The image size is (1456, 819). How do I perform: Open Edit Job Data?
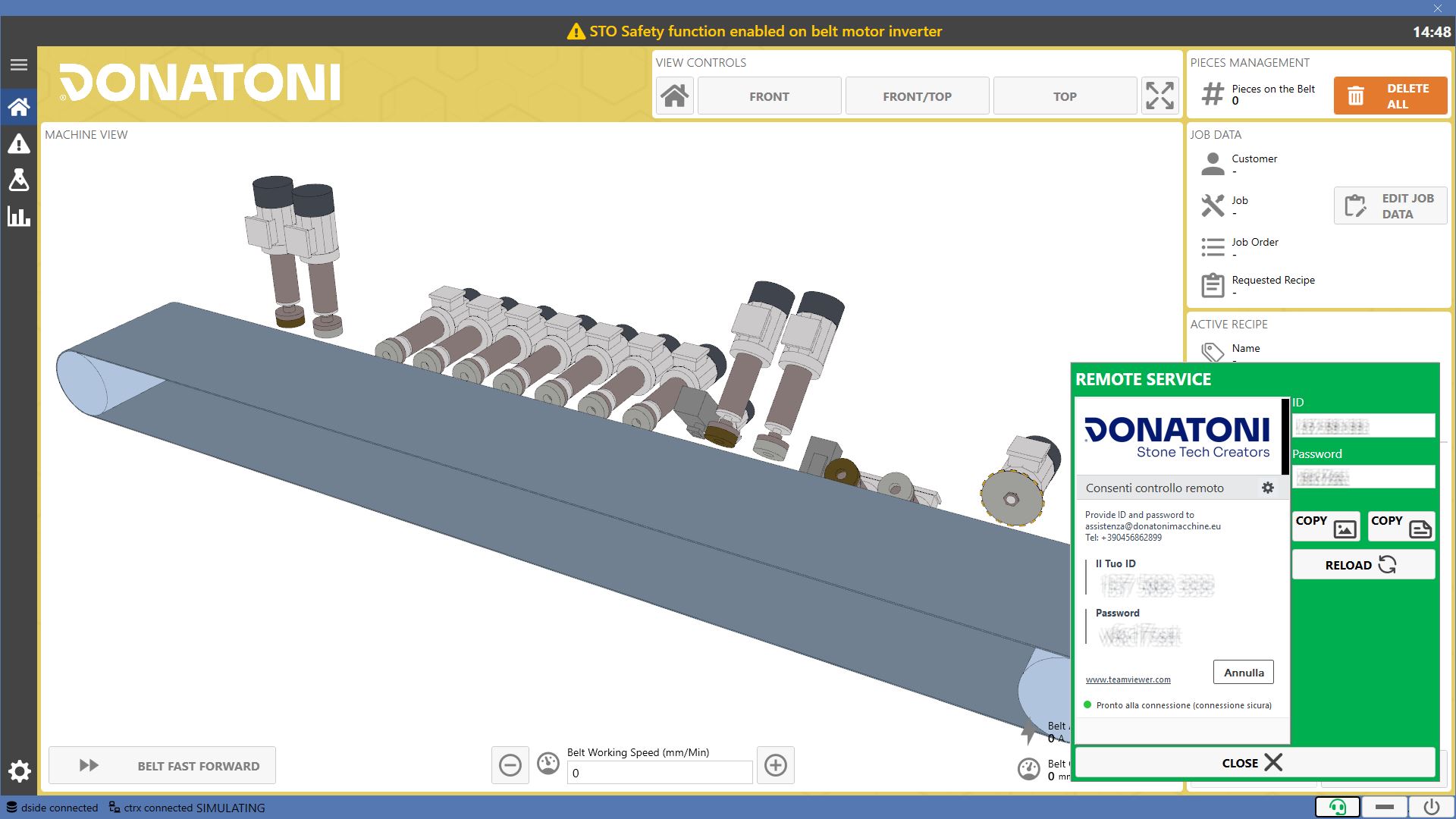1391,206
